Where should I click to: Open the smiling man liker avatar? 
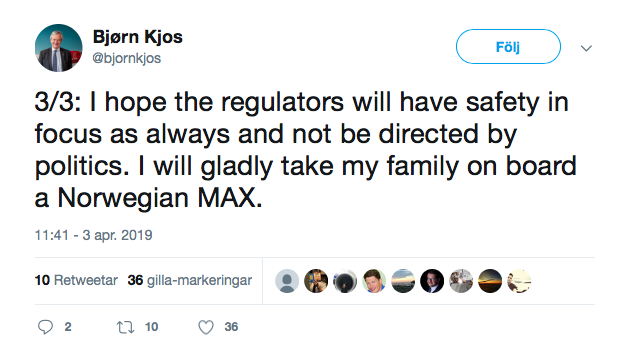[x=374, y=281]
